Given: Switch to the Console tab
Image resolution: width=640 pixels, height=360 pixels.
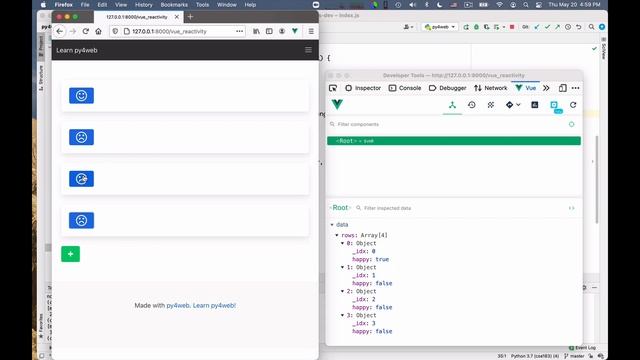Looking at the screenshot, I should [405, 88].
